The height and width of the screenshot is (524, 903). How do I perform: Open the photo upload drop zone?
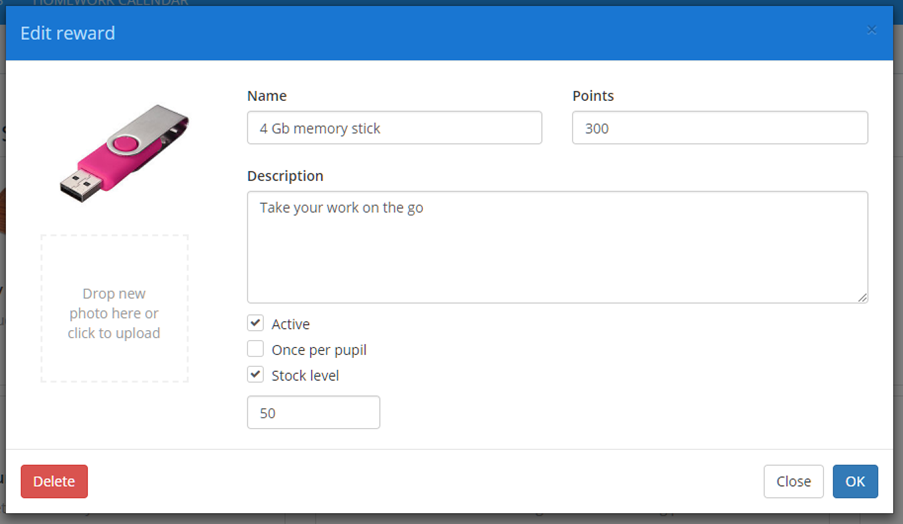point(114,308)
